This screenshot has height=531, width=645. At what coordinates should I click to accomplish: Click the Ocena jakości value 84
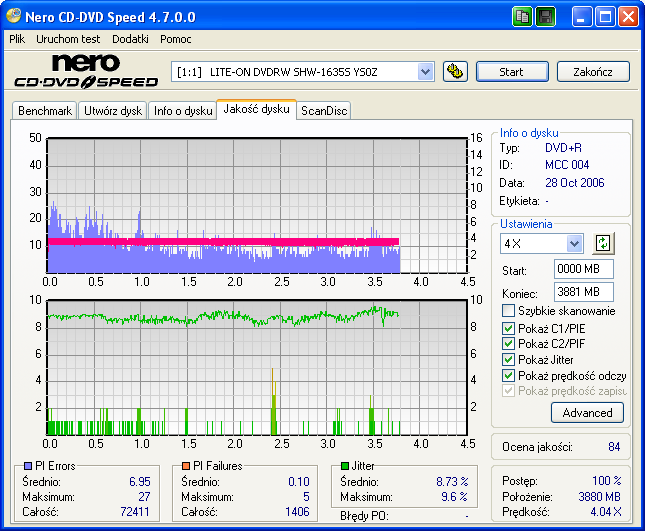click(x=614, y=447)
